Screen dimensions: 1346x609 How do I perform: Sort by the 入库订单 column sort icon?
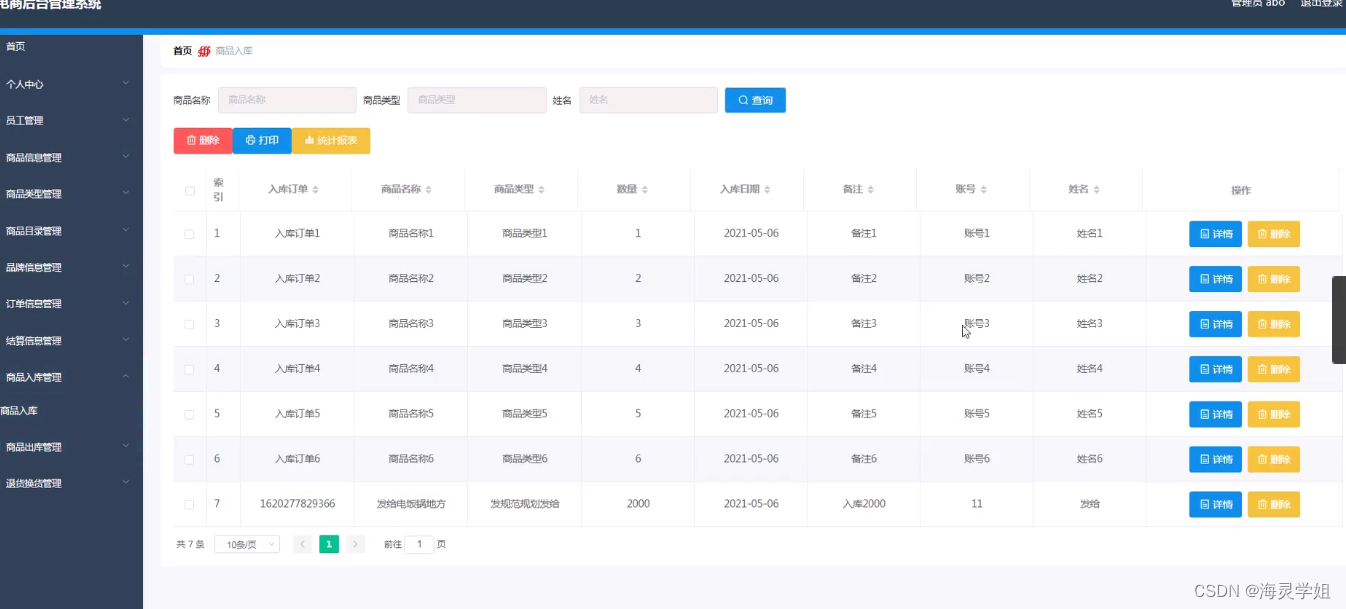pyautogui.click(x=317, y=190)
